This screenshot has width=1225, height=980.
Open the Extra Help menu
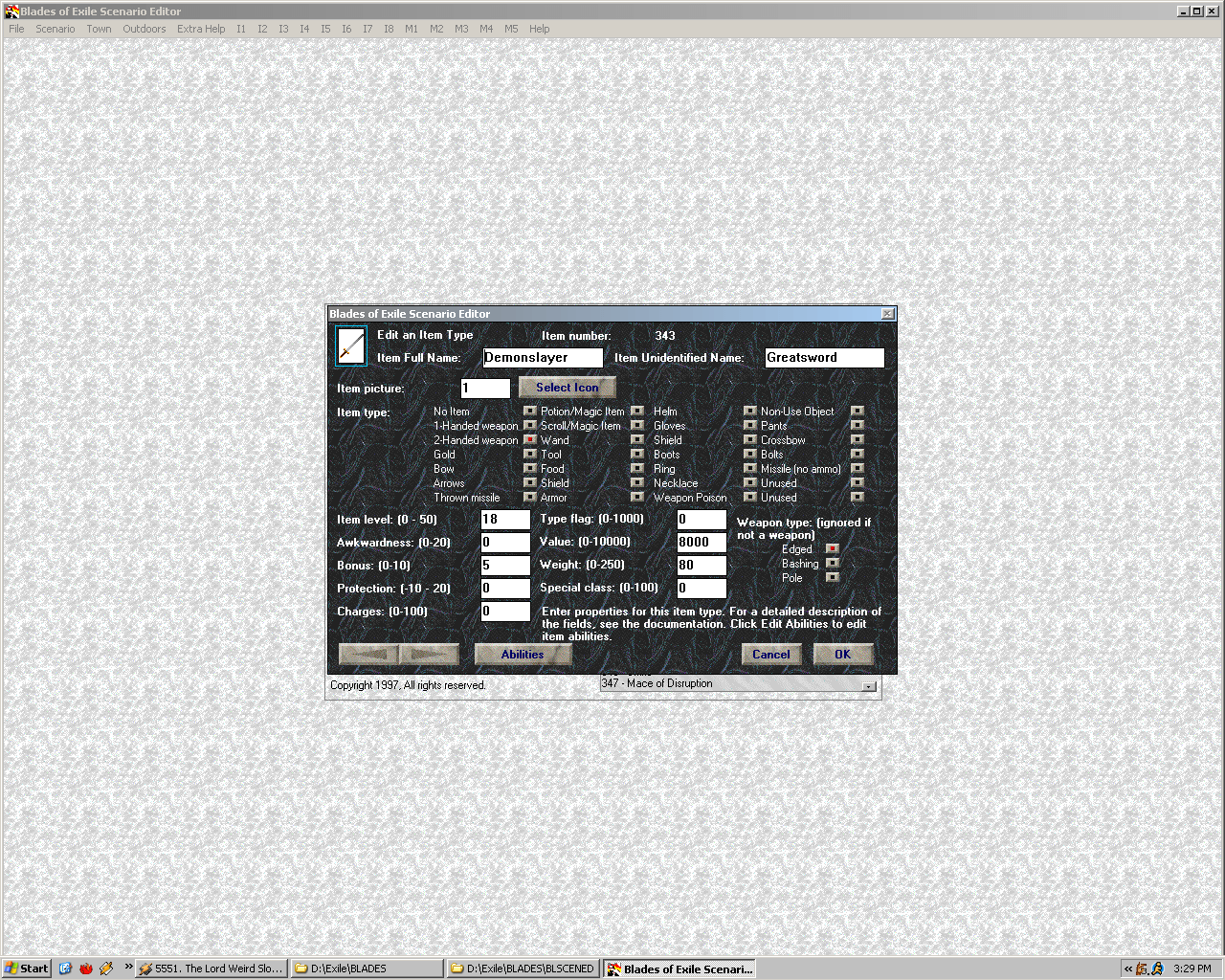201,29
